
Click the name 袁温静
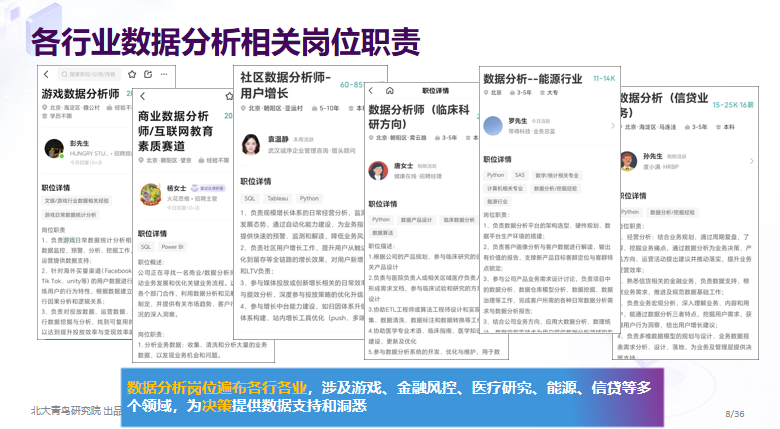pos(278,139)
